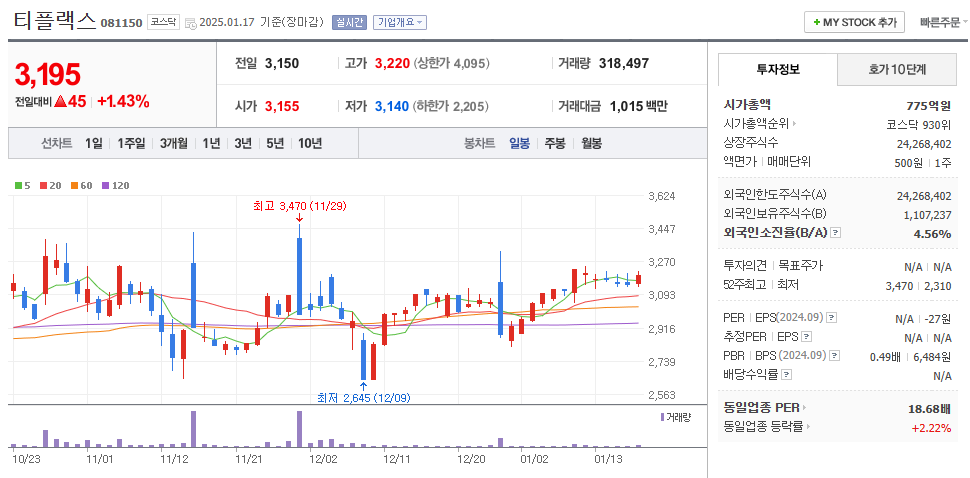The image size is (970, 478).
Task: Click the help icon beside 배당수익률
Action: (x=786, y=375)
